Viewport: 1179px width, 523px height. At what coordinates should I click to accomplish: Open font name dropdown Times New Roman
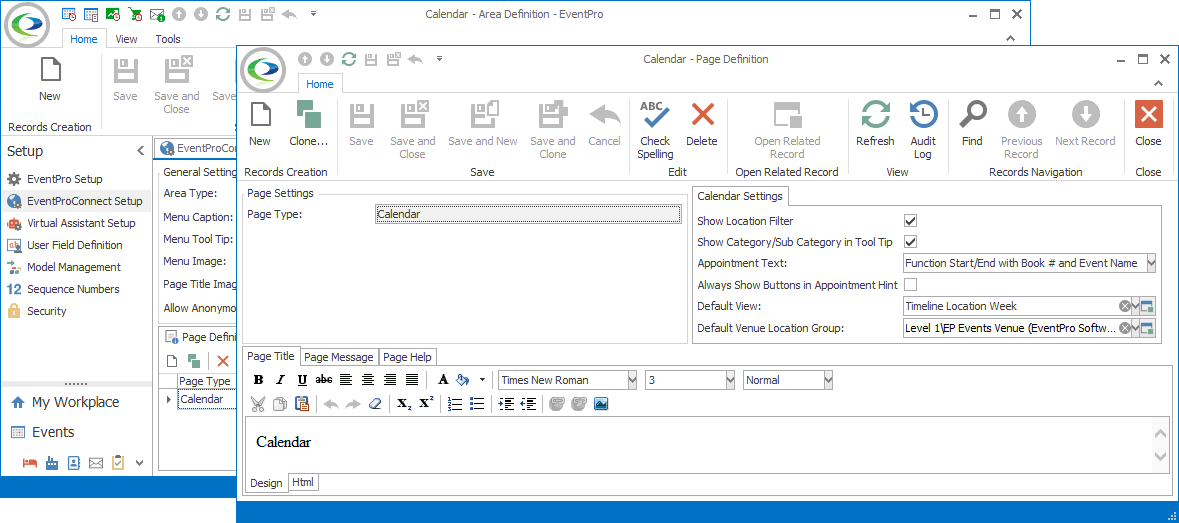tap(632, 380)
